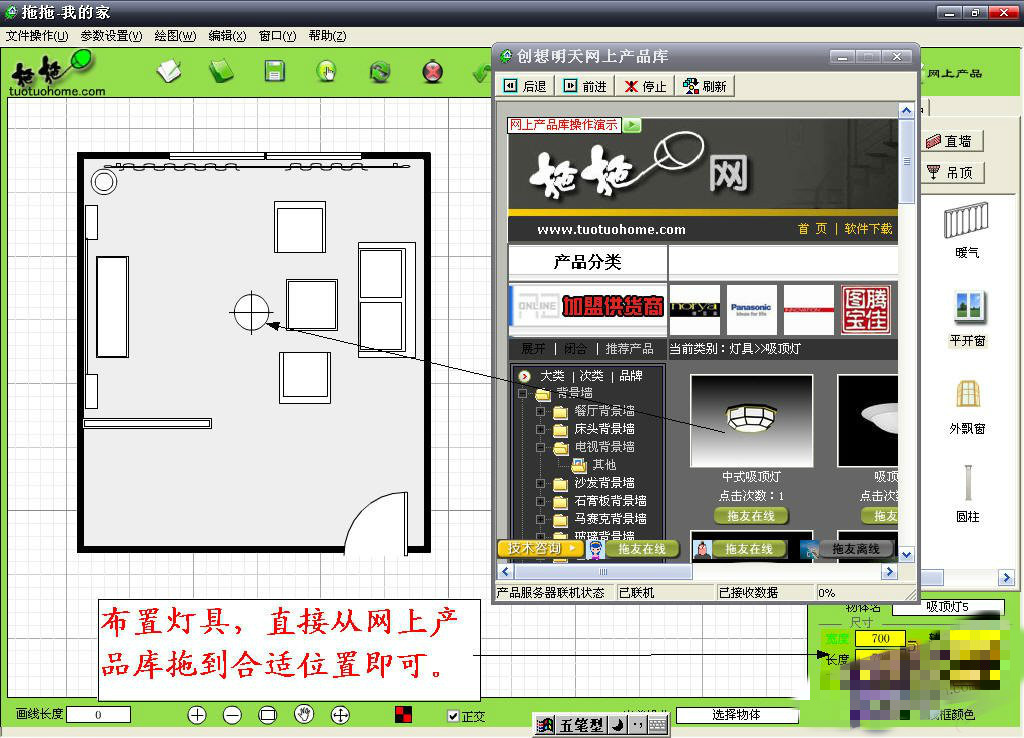1024x738 pixels.
Task: Pick the 平开窗 window object icon
Action: tap(968, 307)
